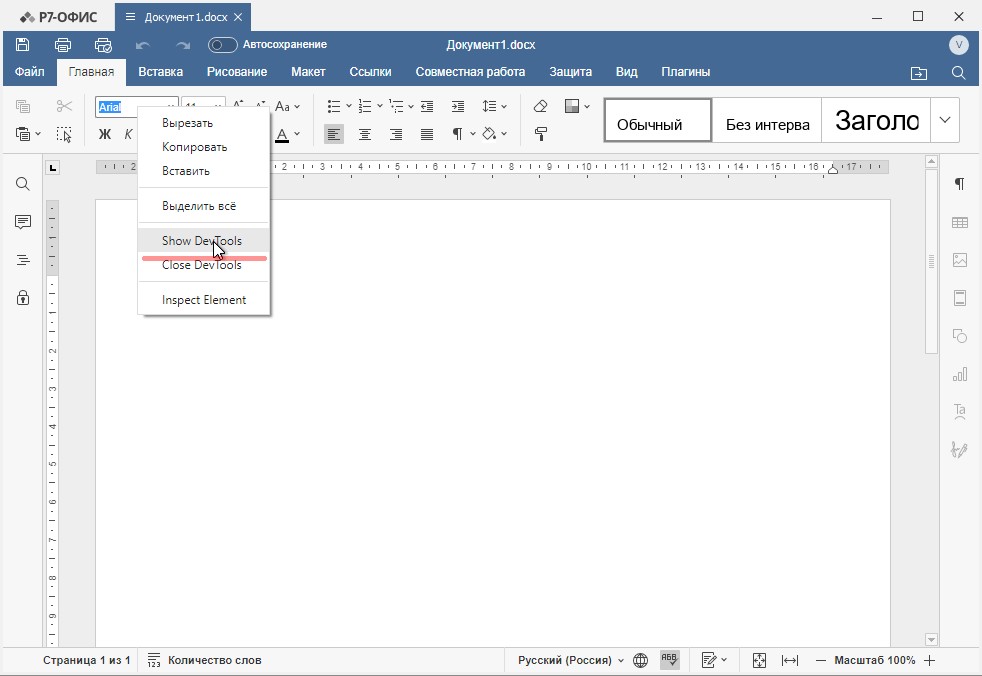Click the Print file icon
This screenshot has height=676, width=982.
tap(62, 44)
